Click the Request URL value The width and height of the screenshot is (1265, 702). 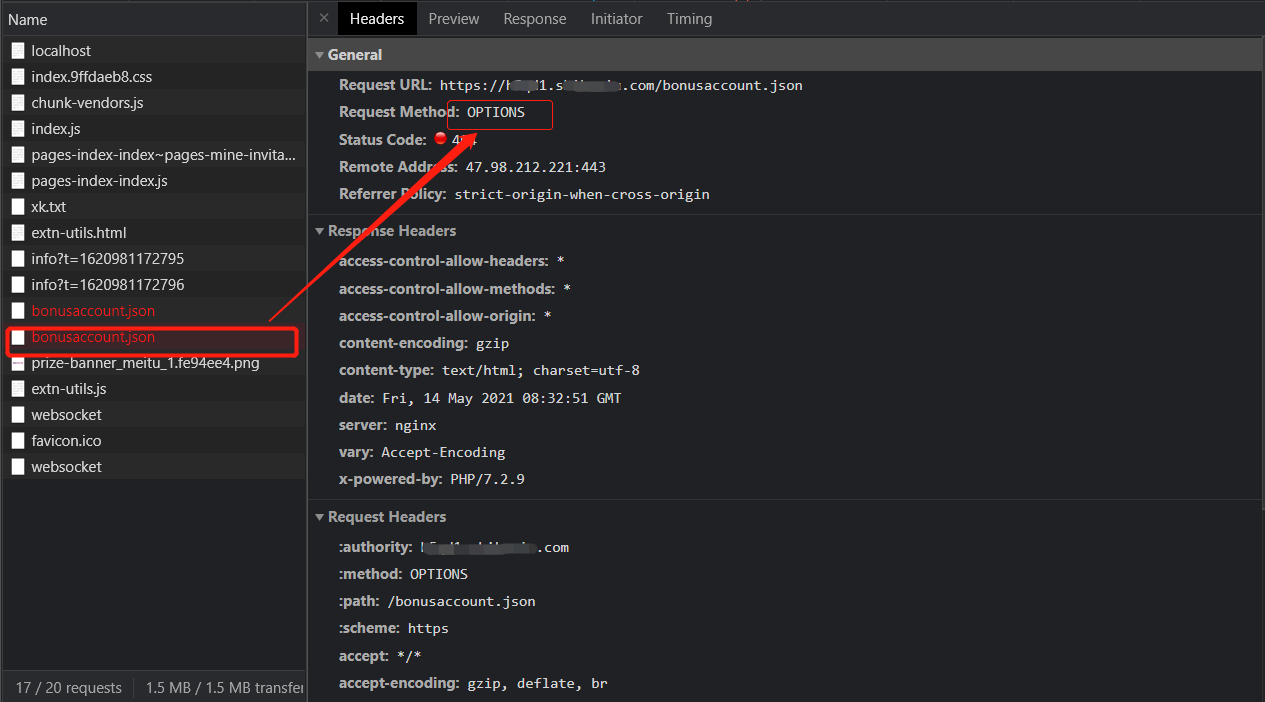click(621, 86)
